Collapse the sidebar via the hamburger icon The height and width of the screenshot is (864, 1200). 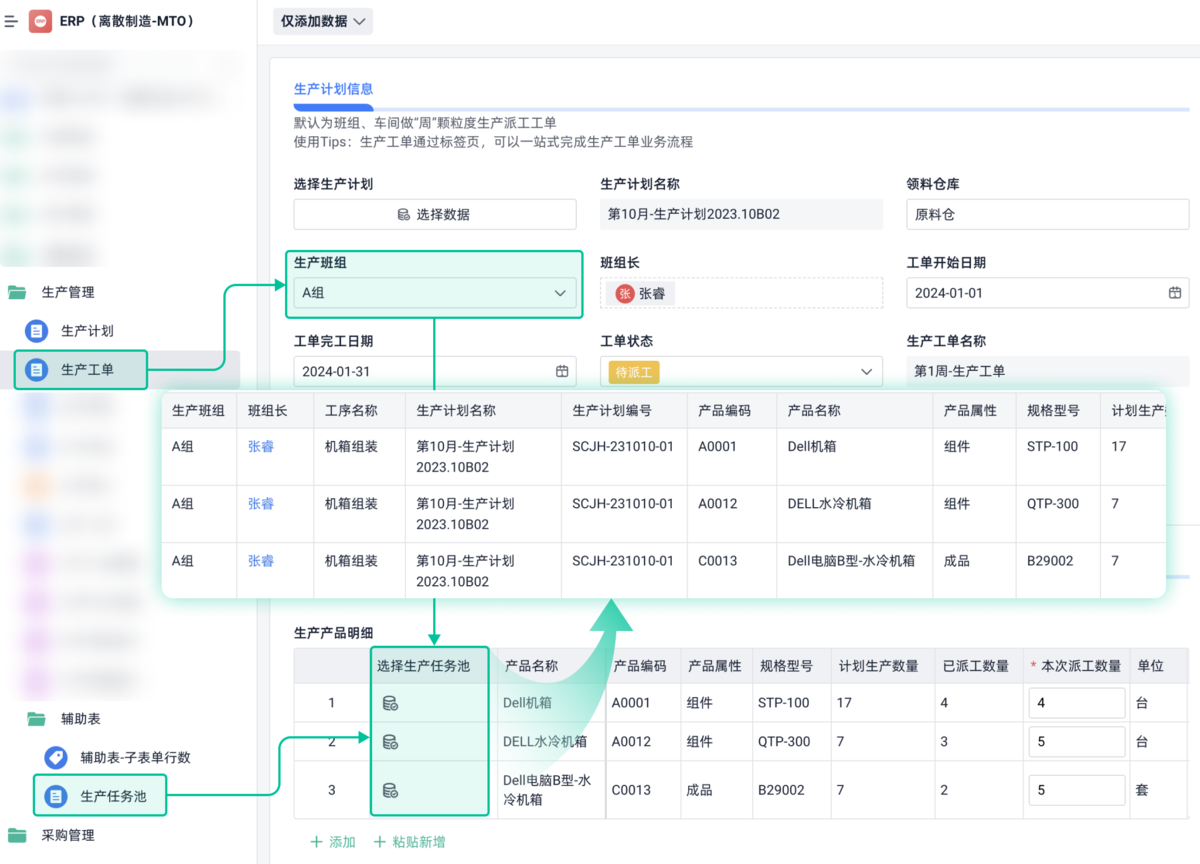point(12,20)
